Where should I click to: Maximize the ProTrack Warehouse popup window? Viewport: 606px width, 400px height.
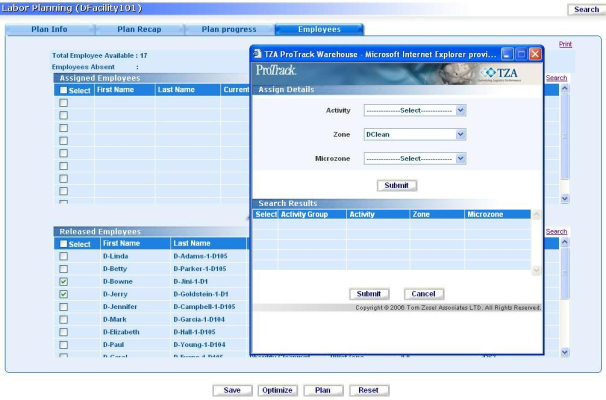click(x=521, y=52)
